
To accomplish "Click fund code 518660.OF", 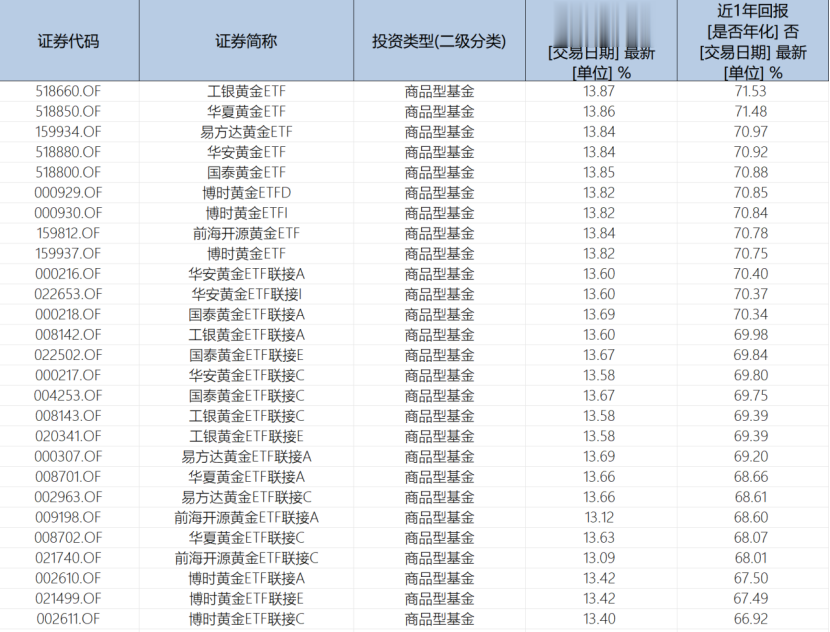I will click(68, 92).
